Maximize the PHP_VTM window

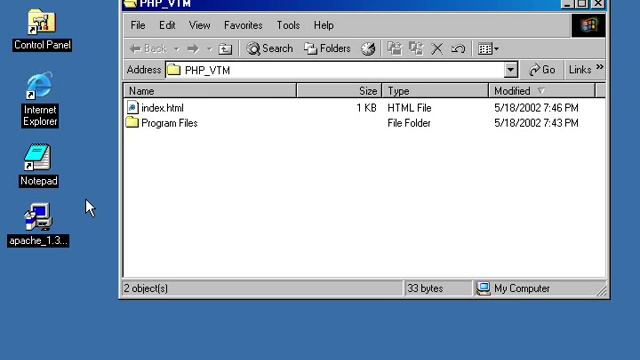582,4
